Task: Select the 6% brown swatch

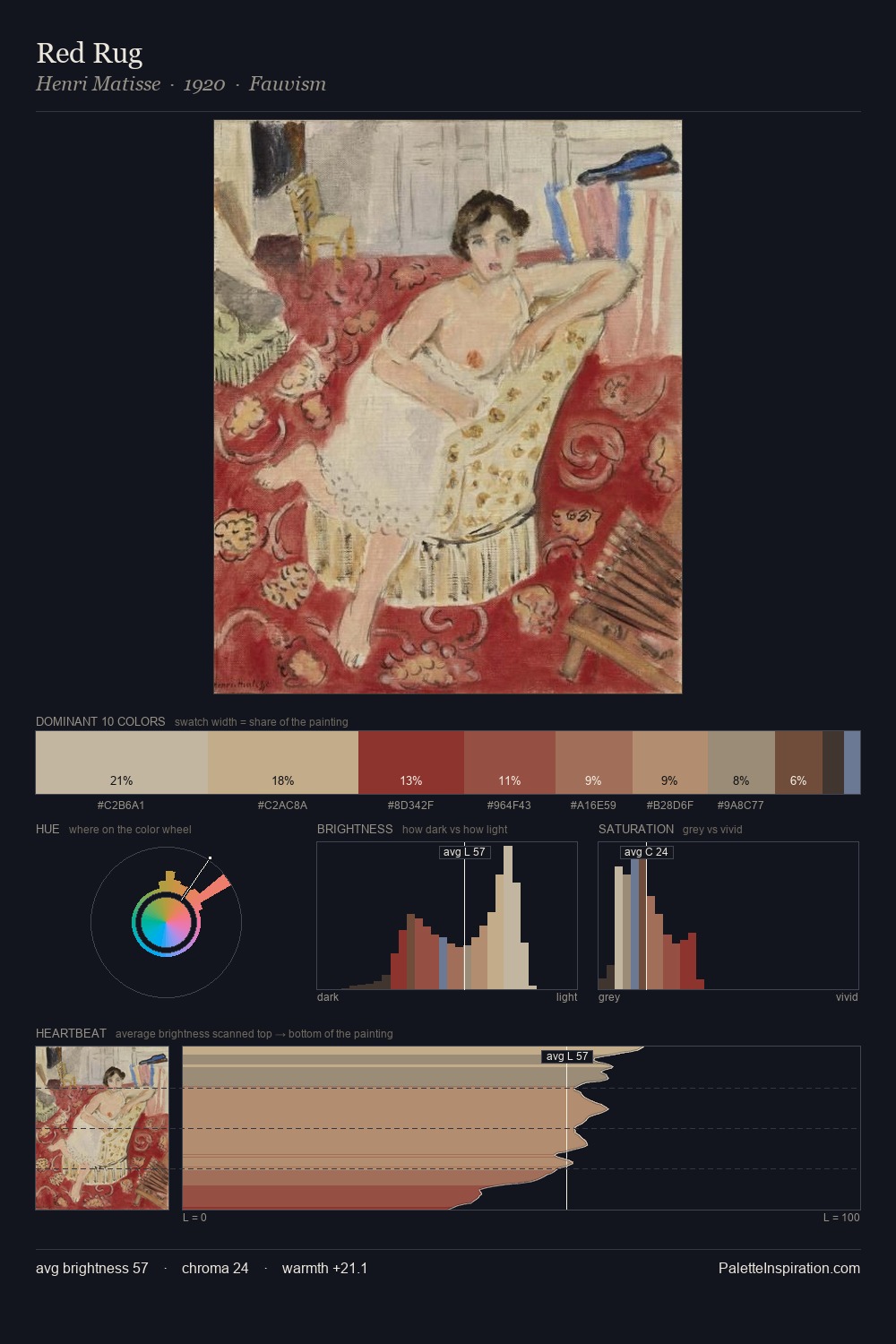Action: (798, 762)
